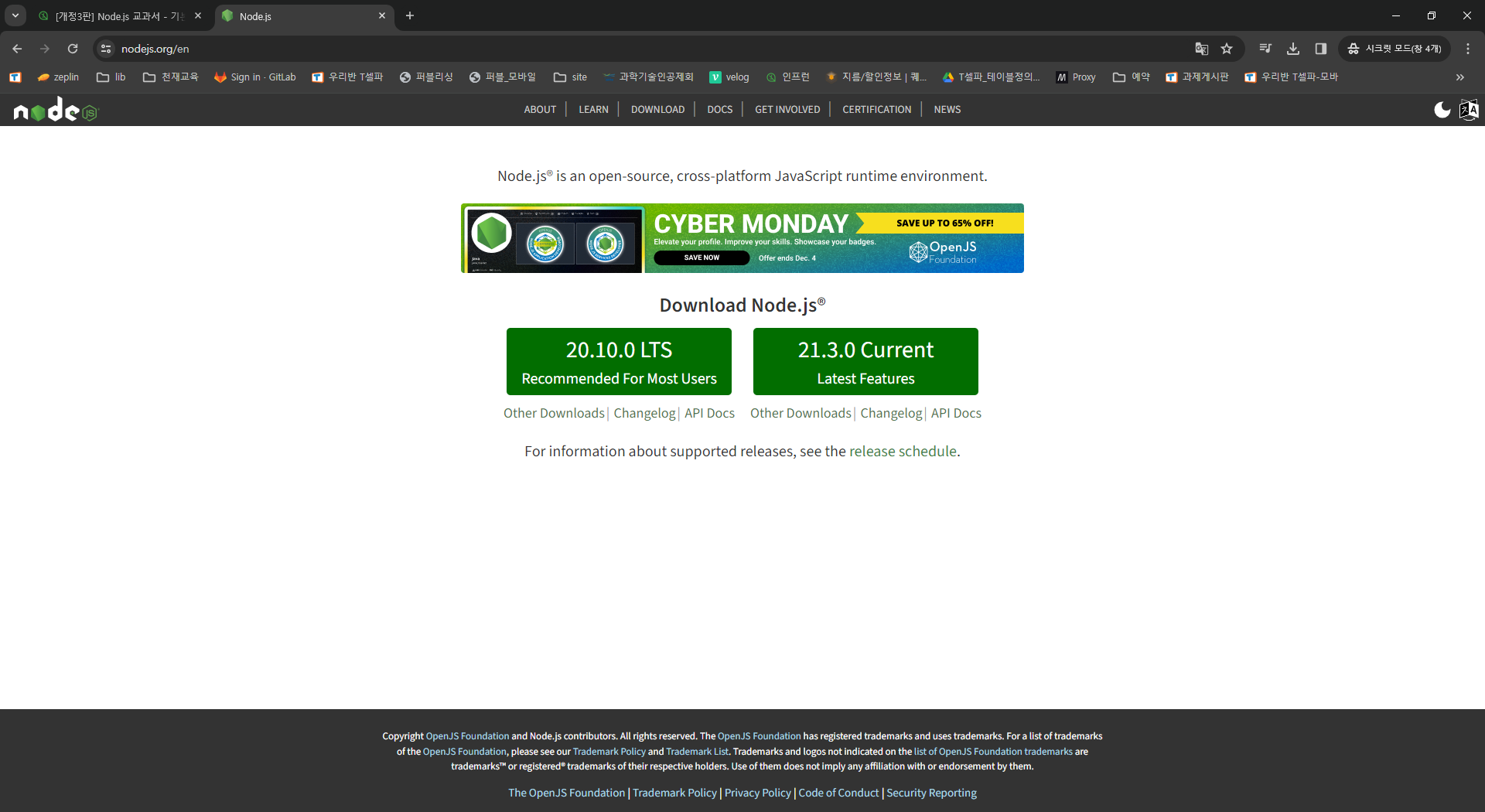Open DOWNLOAD in the navigation menu
The height and width of the screenshot is (812, 1485).
tap(657, 110)
